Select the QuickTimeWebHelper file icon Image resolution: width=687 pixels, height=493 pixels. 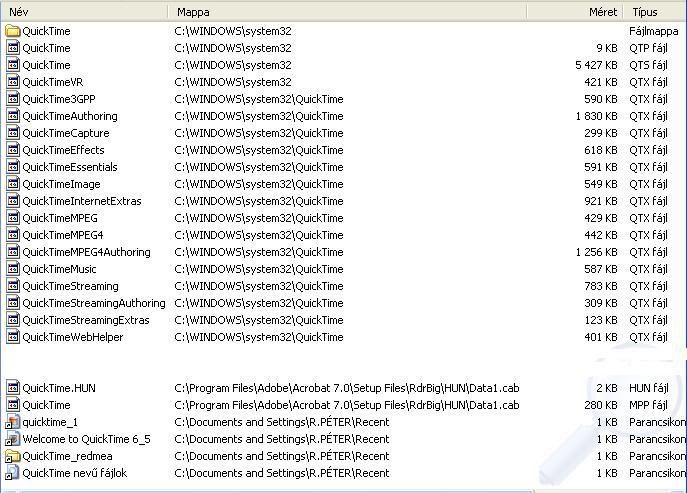(x=13, y=337)
